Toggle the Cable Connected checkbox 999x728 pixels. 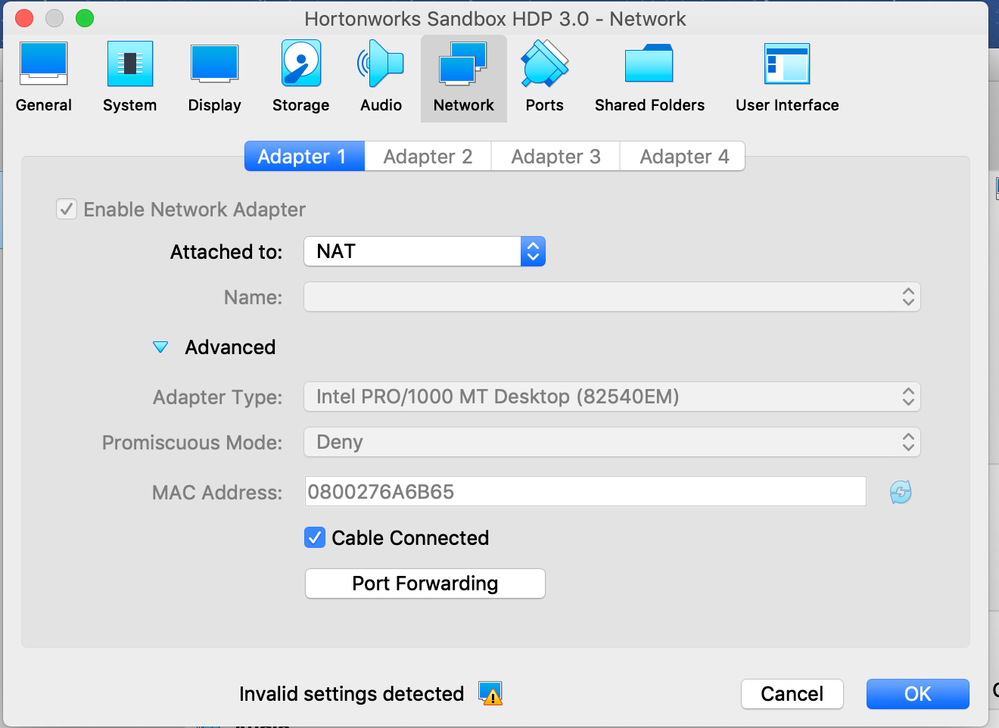click(315, 538)
